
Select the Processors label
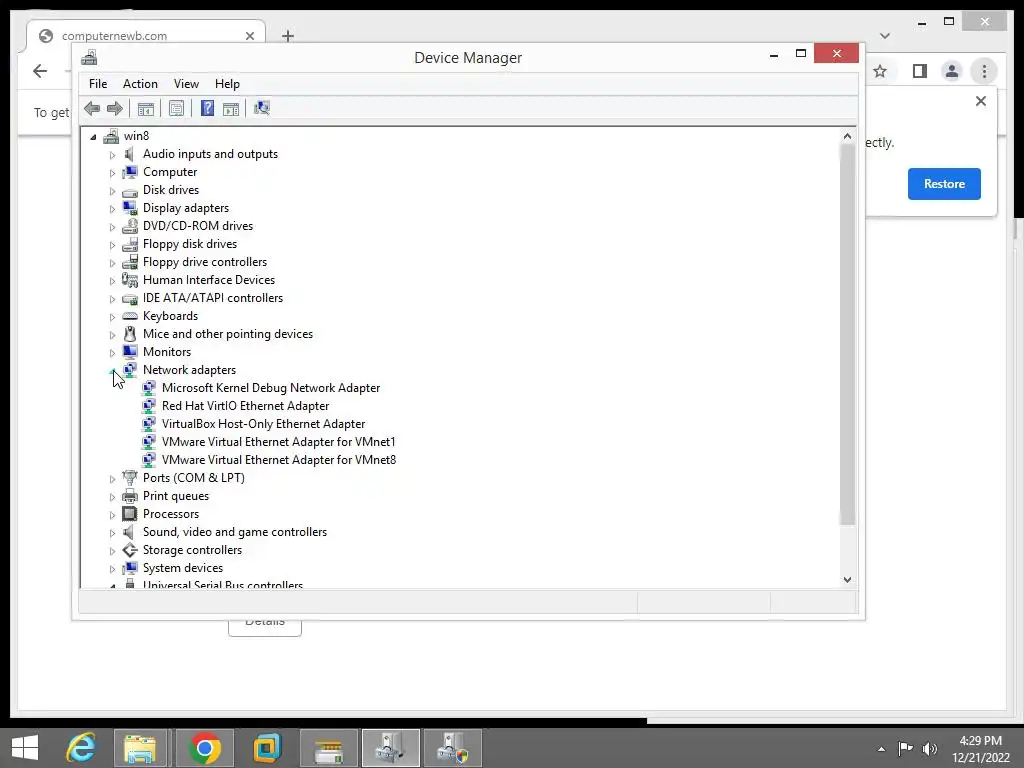[171, 514]
